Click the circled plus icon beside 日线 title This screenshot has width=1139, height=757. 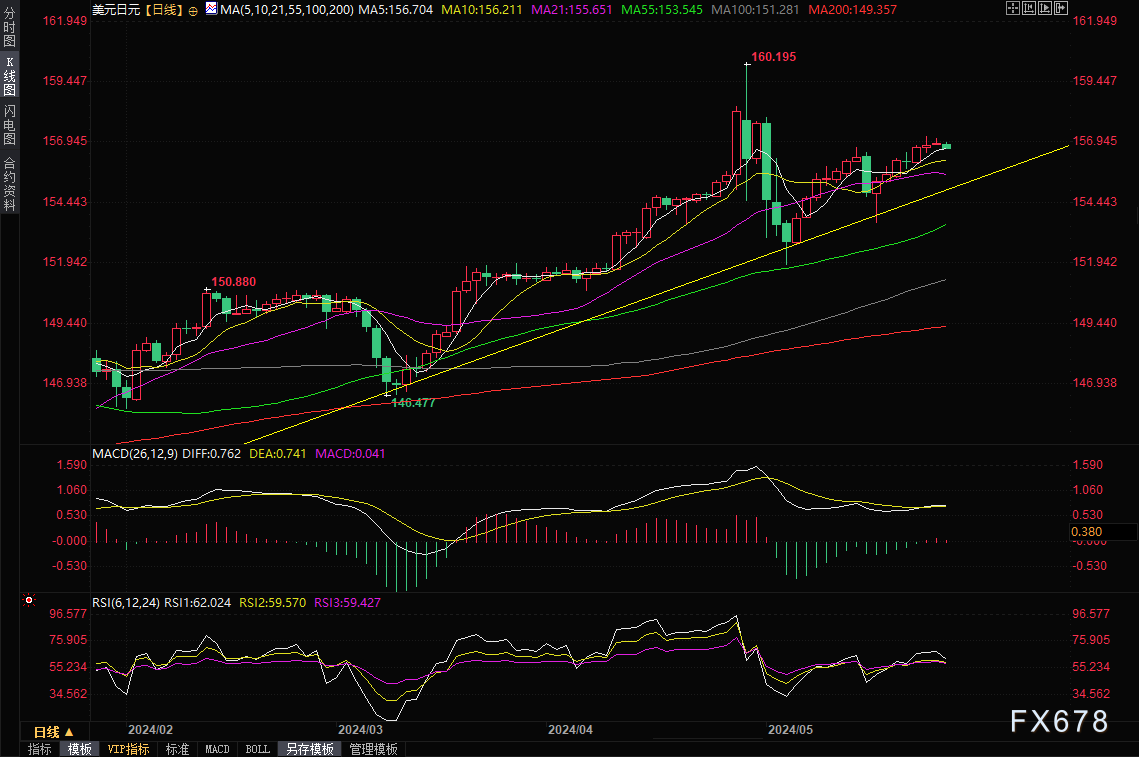click(x=193, y=10)
